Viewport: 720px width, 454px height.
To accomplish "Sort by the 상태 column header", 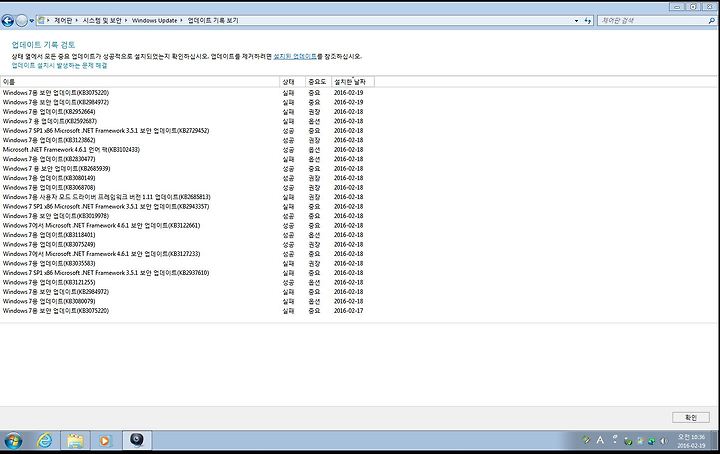I will tap(292, 82).
